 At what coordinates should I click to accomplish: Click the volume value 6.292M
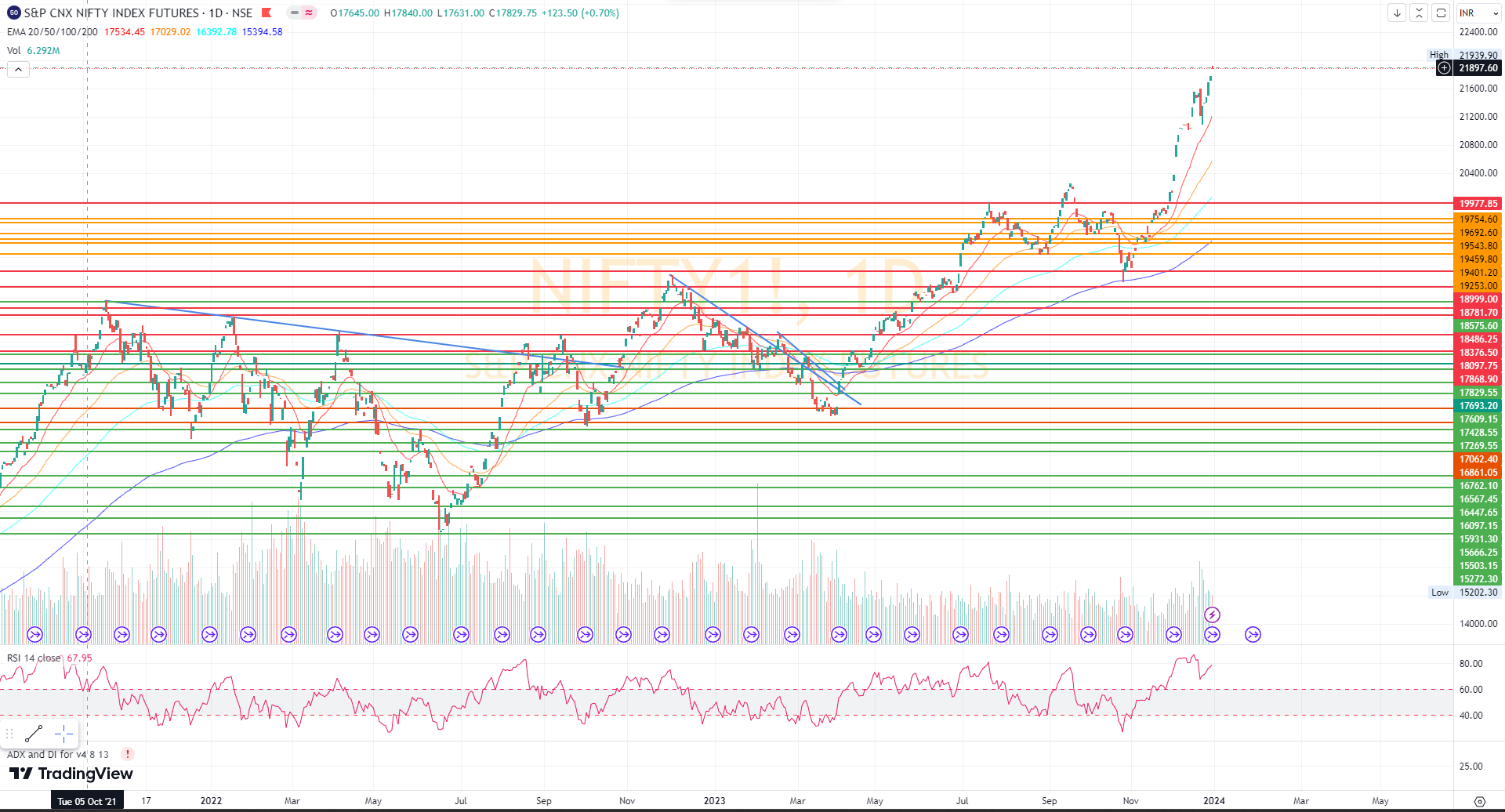point(43,50)
